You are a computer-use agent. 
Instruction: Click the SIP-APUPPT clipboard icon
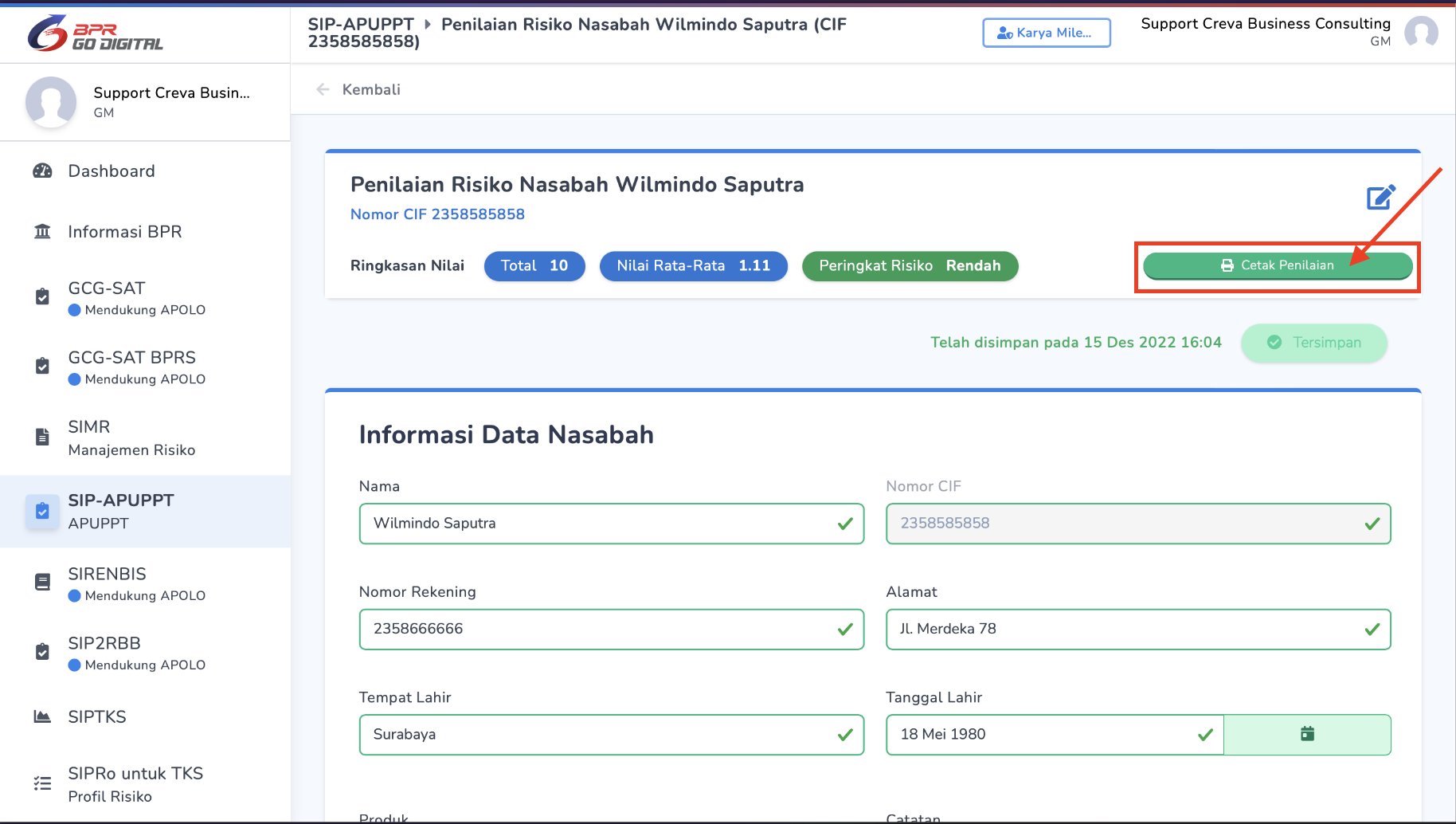tap(42, 511)
